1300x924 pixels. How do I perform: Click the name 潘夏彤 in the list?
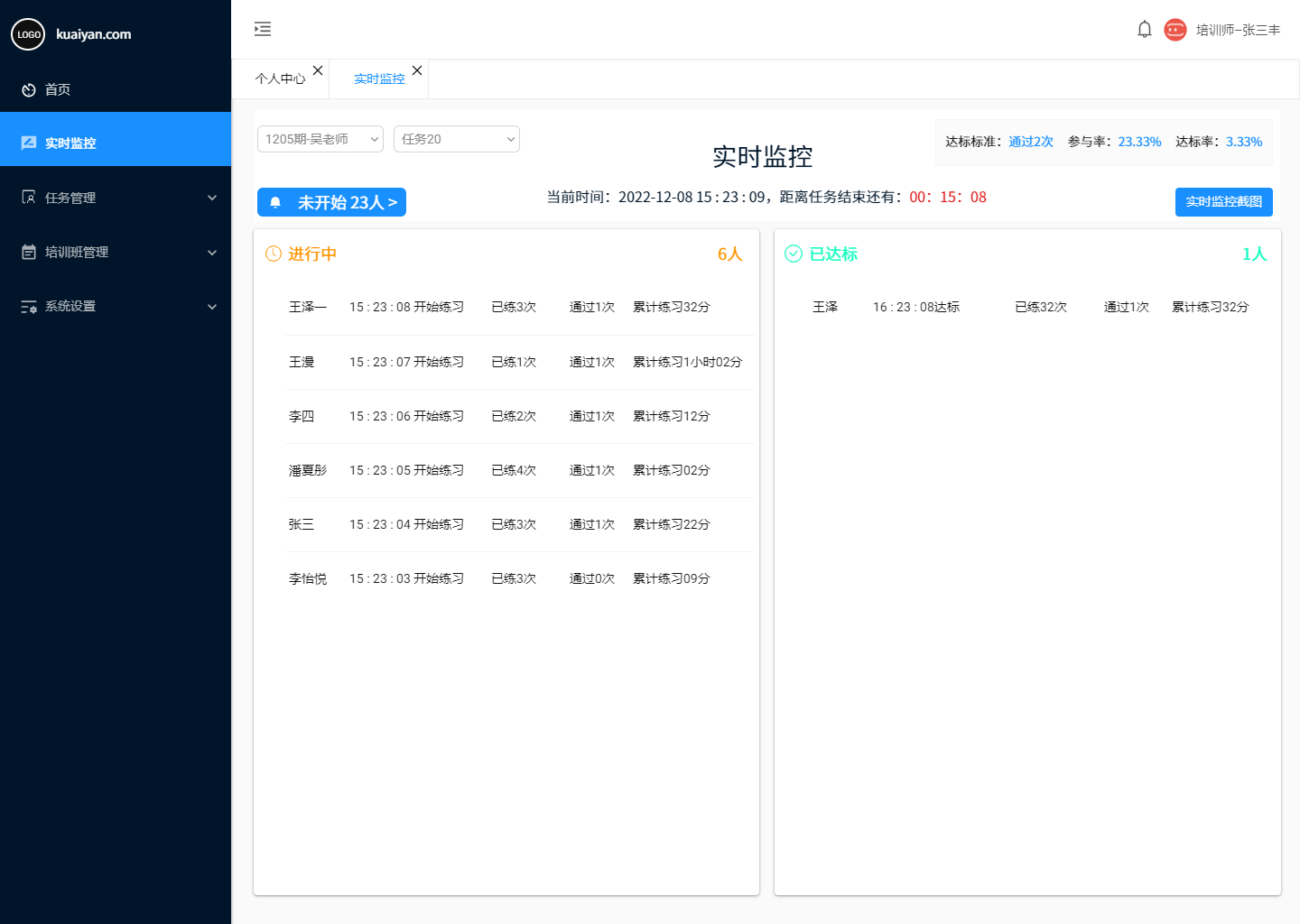tap(308, 470)
